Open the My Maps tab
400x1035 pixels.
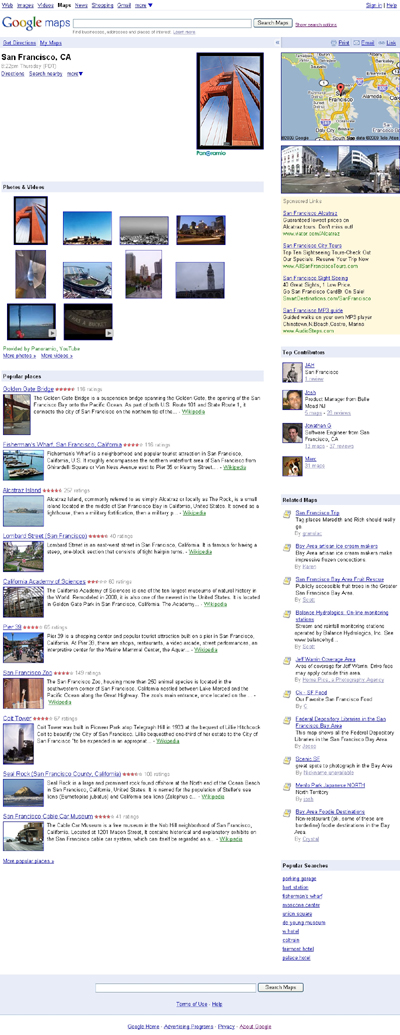tap(51, 42)
